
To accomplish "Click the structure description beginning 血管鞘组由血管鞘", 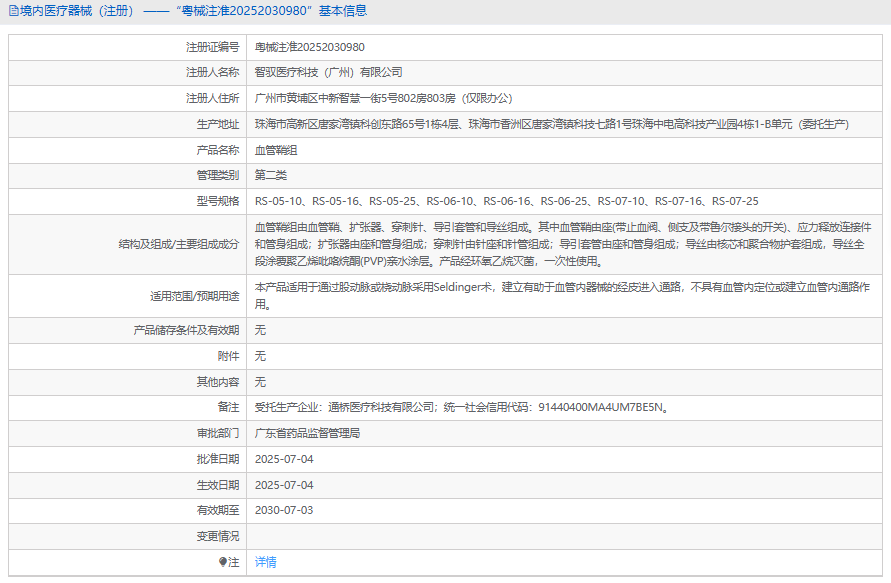I will (x=563, y=244).
